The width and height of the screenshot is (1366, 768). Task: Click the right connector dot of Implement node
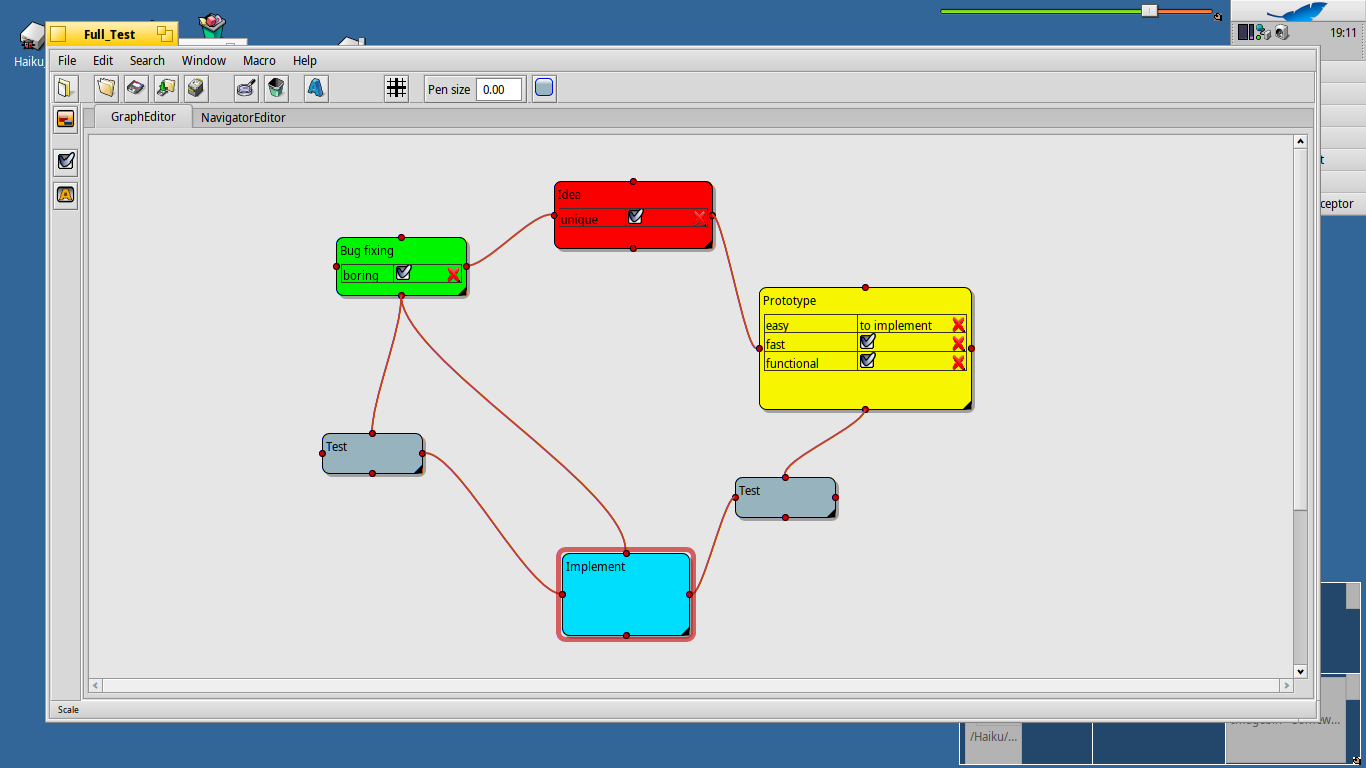coord(690,595)
